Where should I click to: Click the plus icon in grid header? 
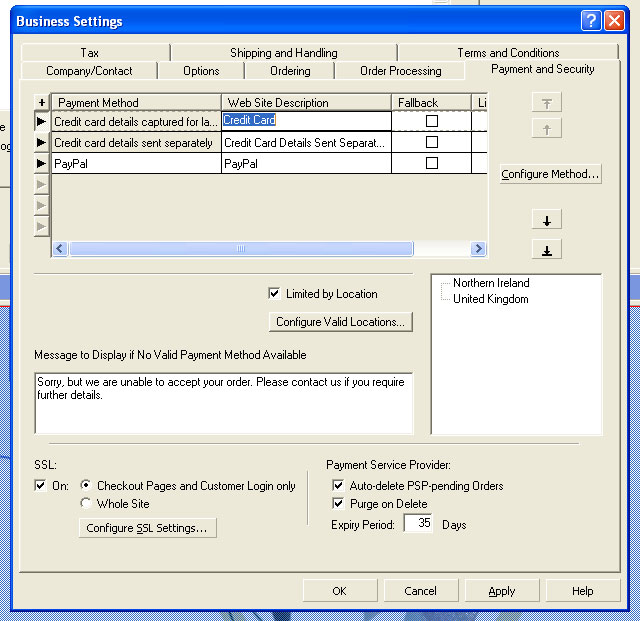[x=41, y=103]
